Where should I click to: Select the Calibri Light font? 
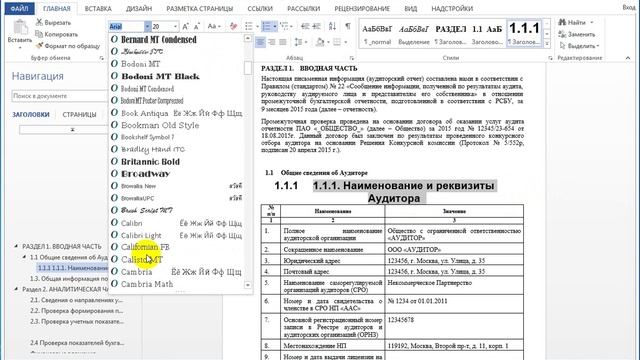pyautogui.click(x=177, y=235)
